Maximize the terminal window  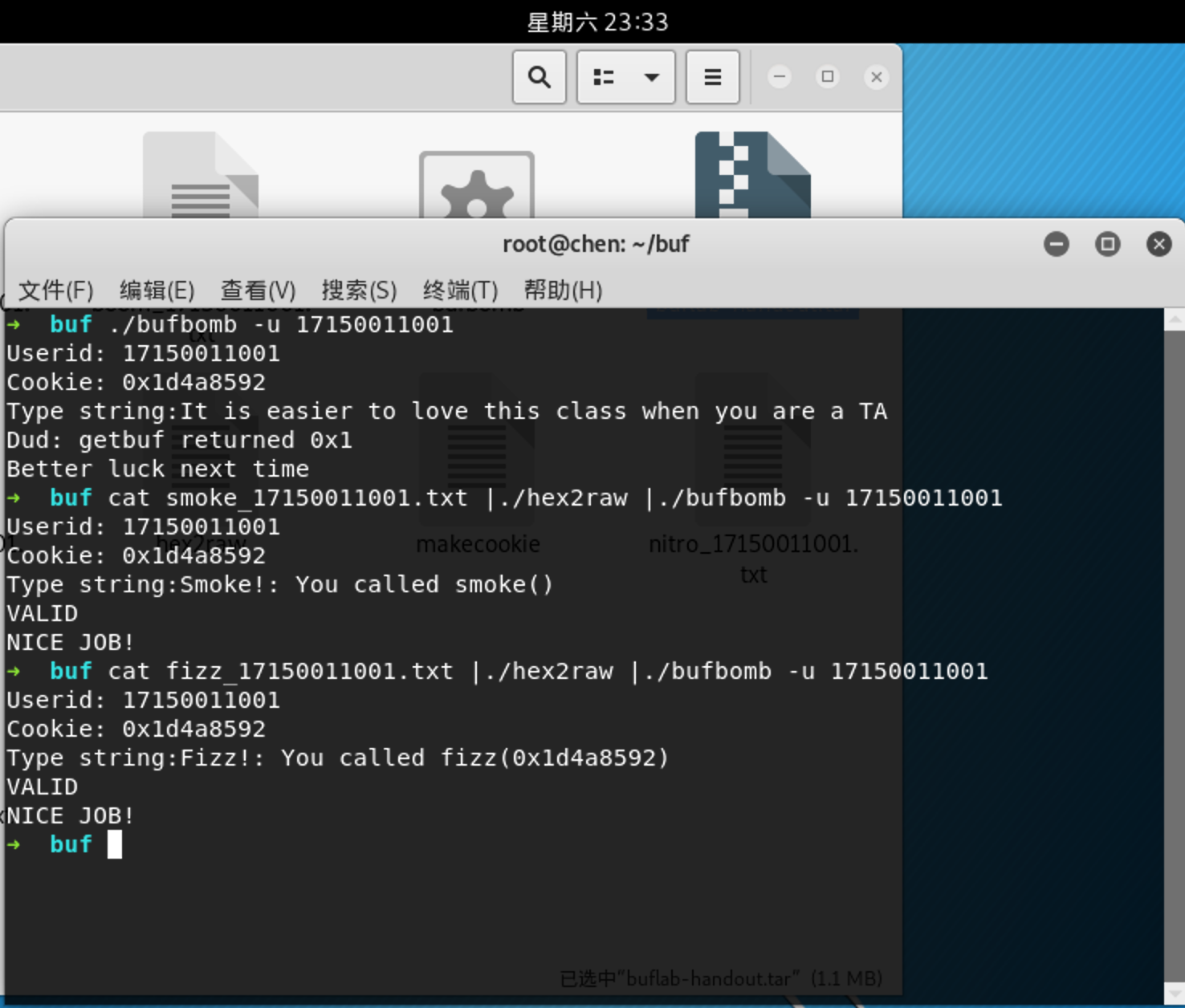pos(1108,244)
